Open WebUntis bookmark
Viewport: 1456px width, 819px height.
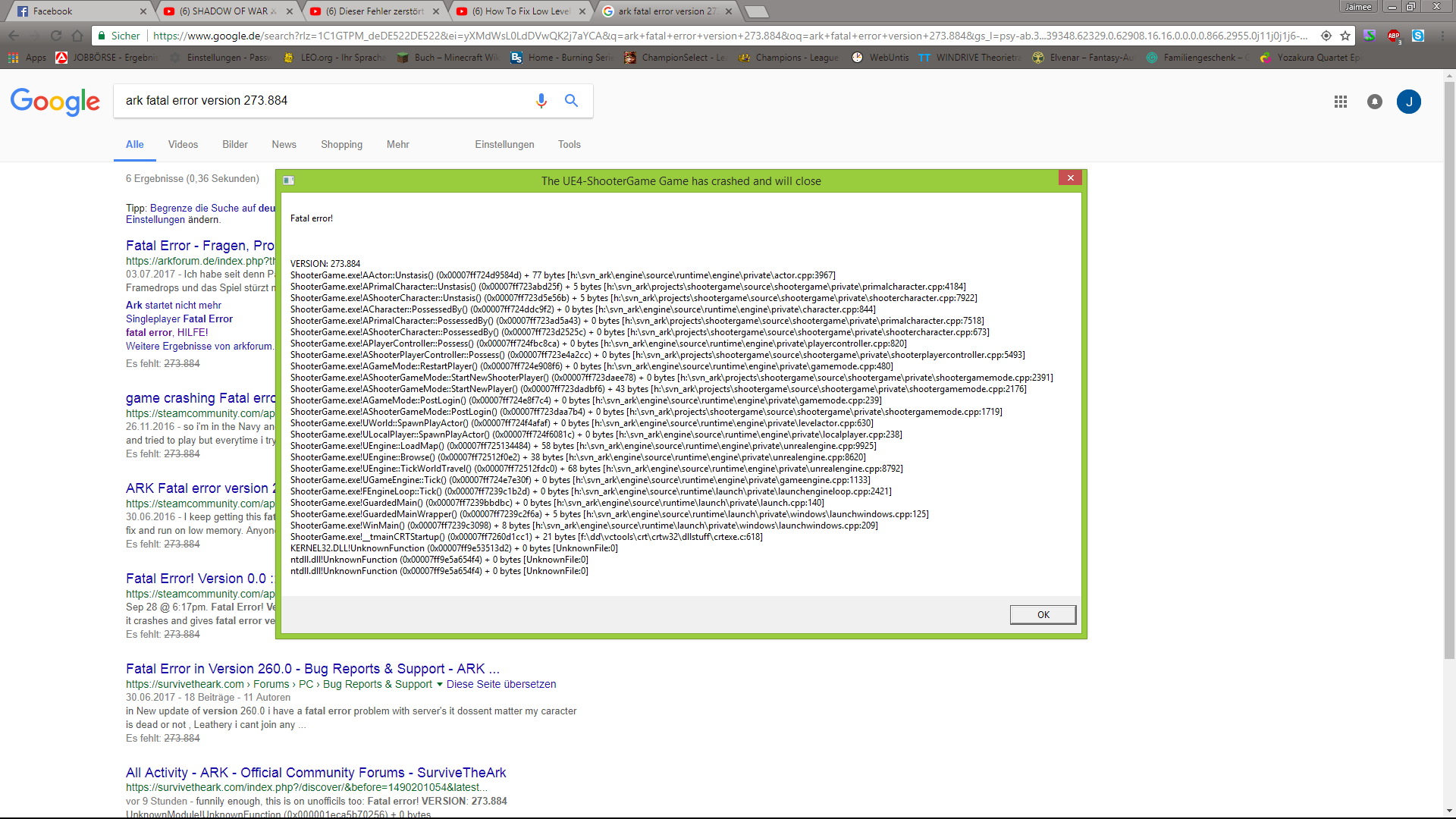880,58
